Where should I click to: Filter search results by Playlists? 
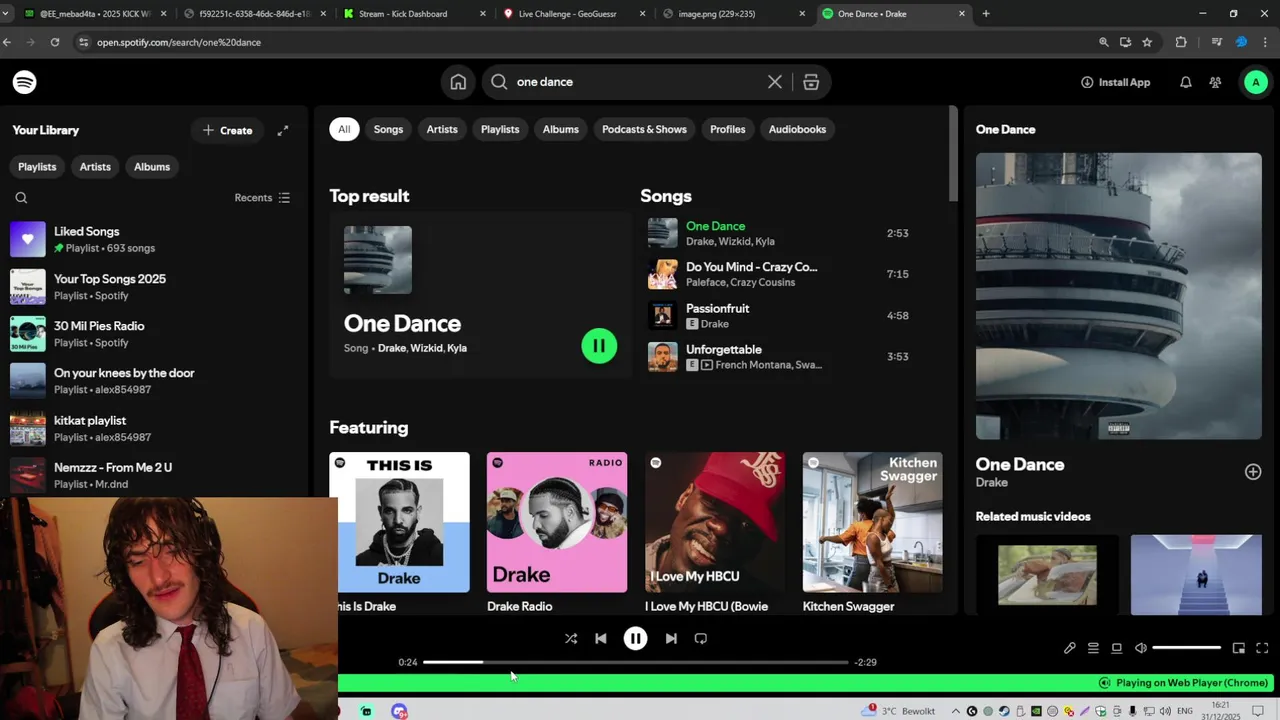coord(500,129)
